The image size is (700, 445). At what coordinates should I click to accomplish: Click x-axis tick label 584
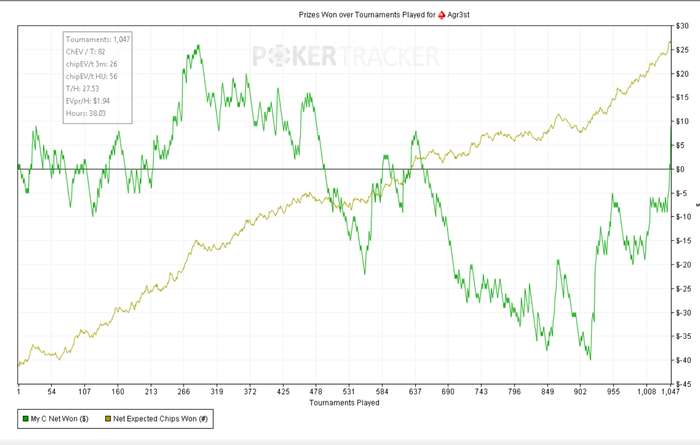pos(382,391)
